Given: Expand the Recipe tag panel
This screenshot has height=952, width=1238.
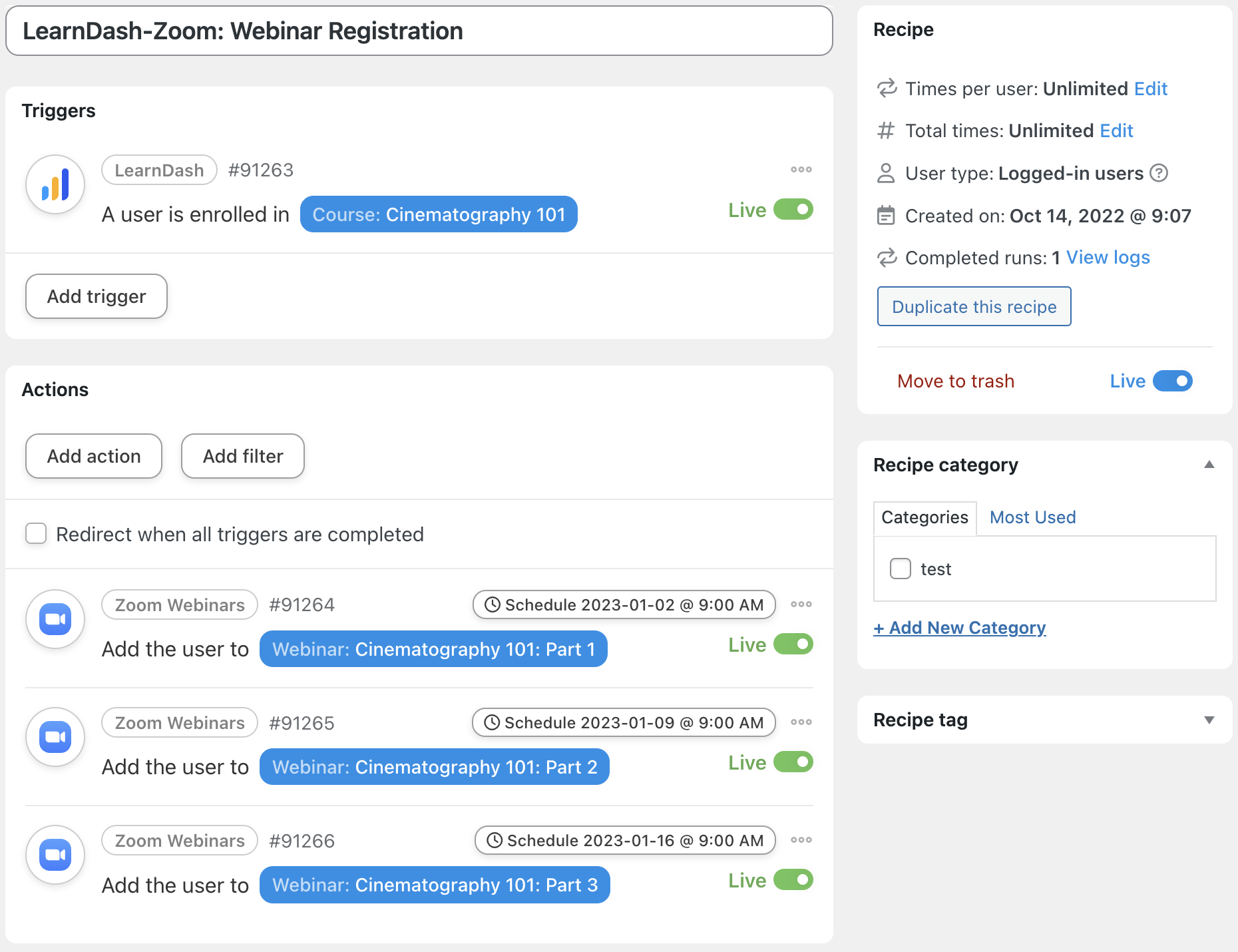Looking at the screenshot, I should (x=1209, y=720).
